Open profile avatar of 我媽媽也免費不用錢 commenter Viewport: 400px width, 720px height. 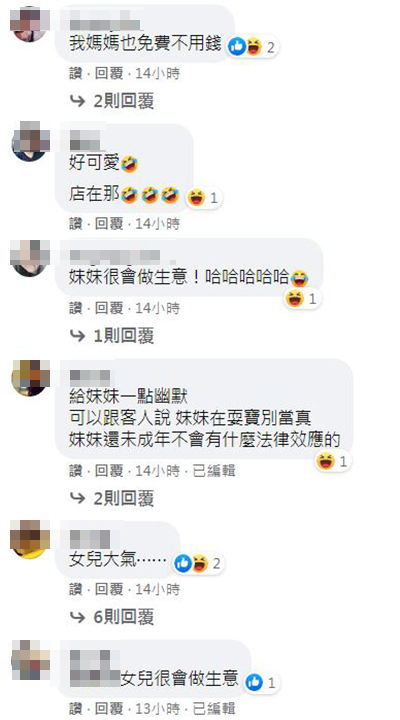(29, 23)
